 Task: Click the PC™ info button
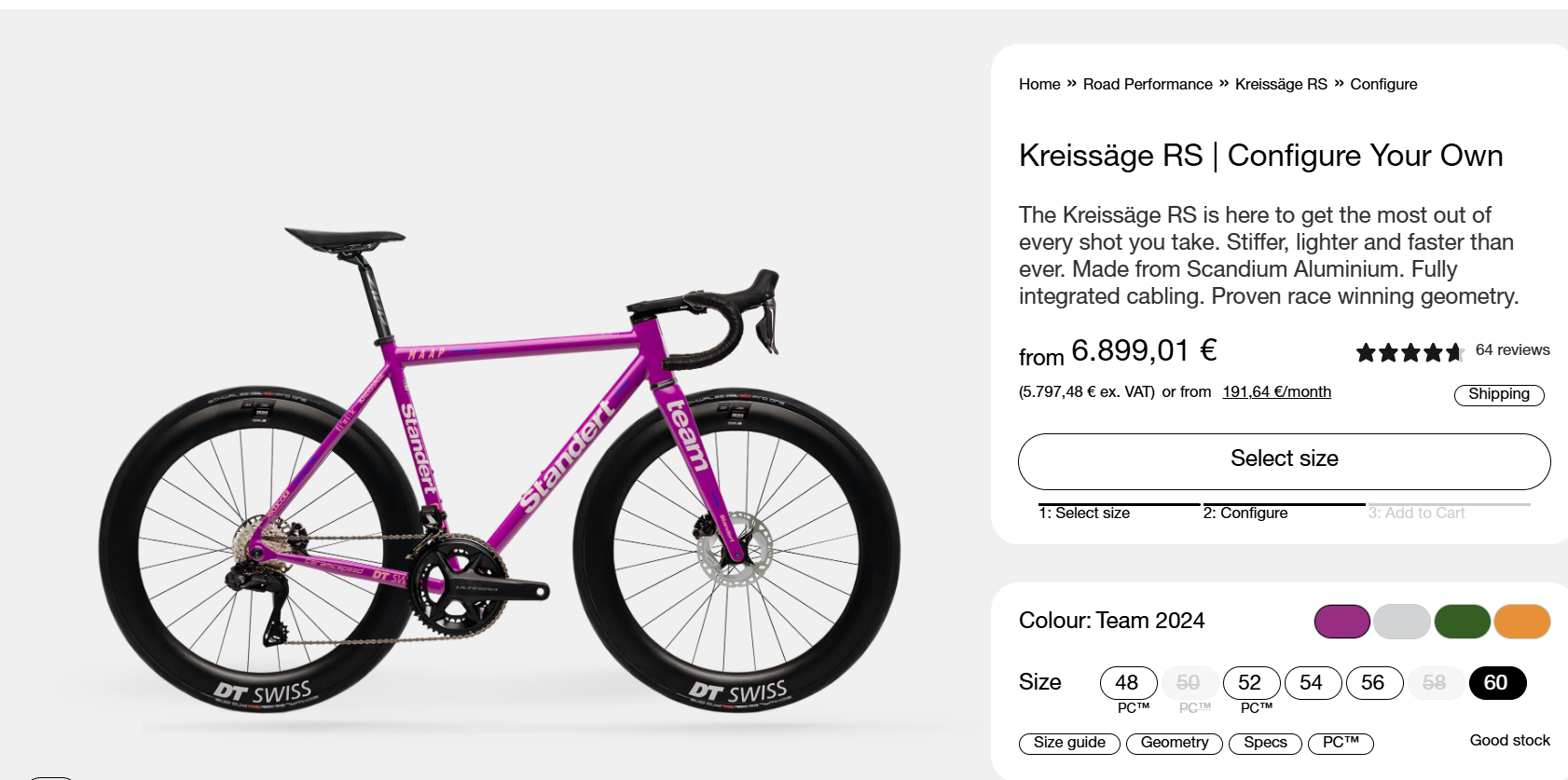click(x=1341, y=743)
